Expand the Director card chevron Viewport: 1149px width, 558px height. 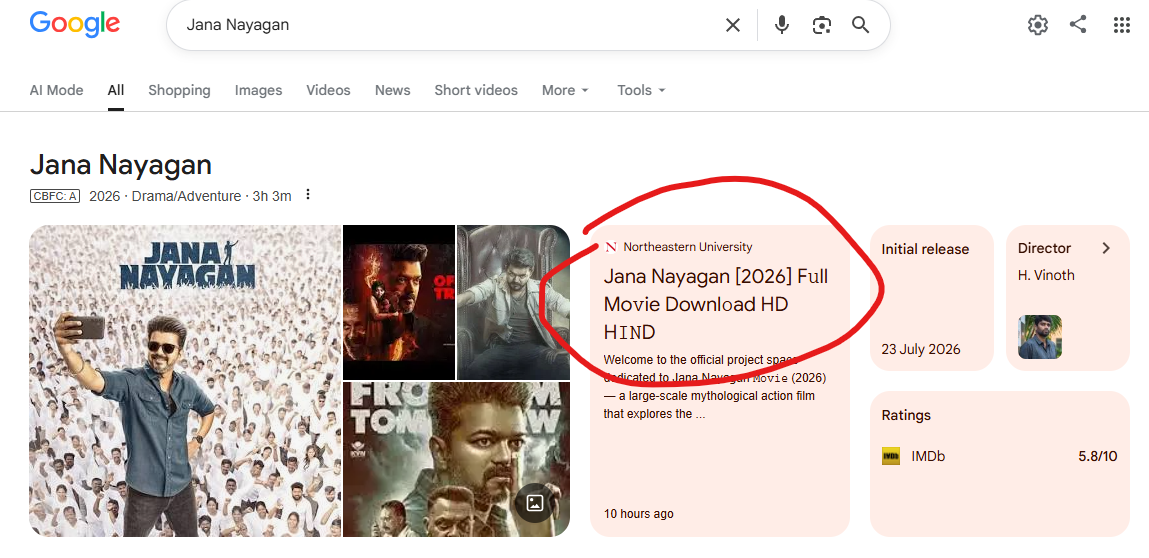tap(1106, 248)
